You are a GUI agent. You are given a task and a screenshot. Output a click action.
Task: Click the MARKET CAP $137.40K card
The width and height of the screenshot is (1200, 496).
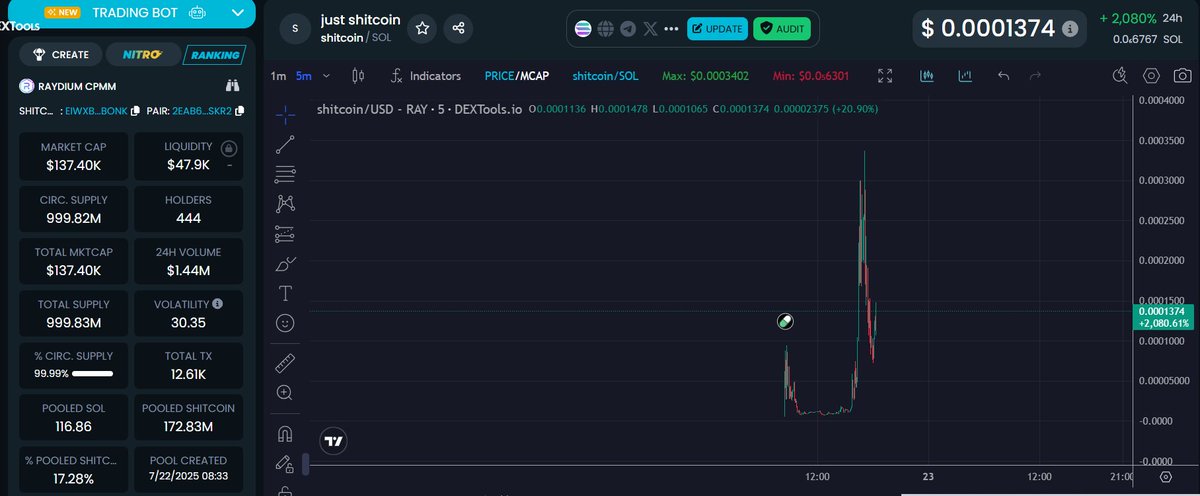(x=75, y=157)
